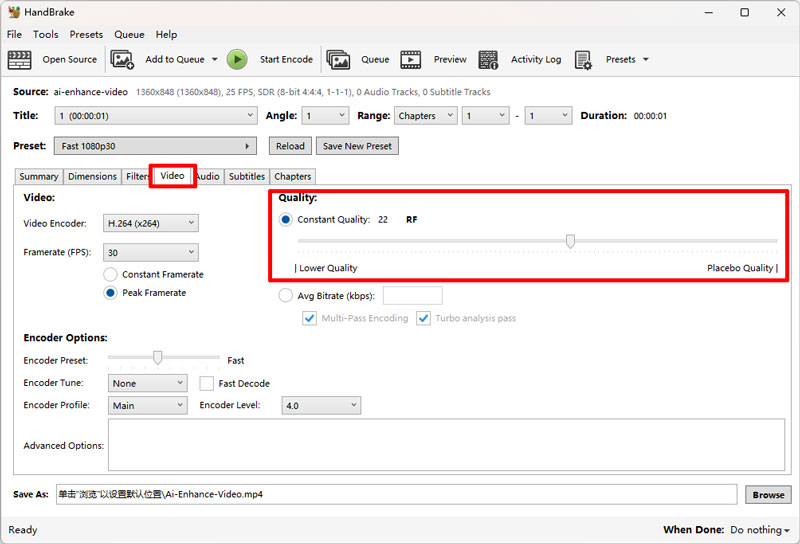Open the Help menu
The height and width of the screenshot is (544, 800).
point(166,34)
